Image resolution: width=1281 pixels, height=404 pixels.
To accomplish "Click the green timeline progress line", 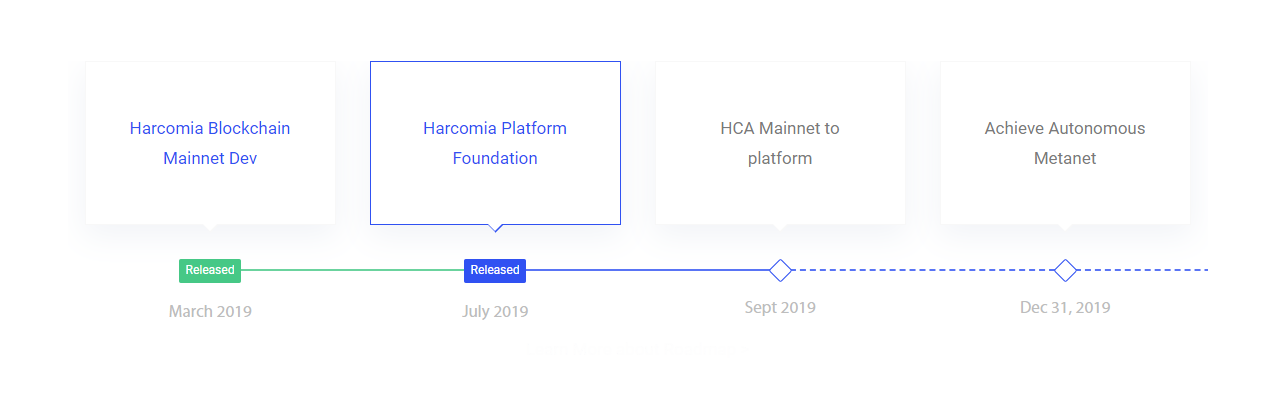I will tap(353, 270).
